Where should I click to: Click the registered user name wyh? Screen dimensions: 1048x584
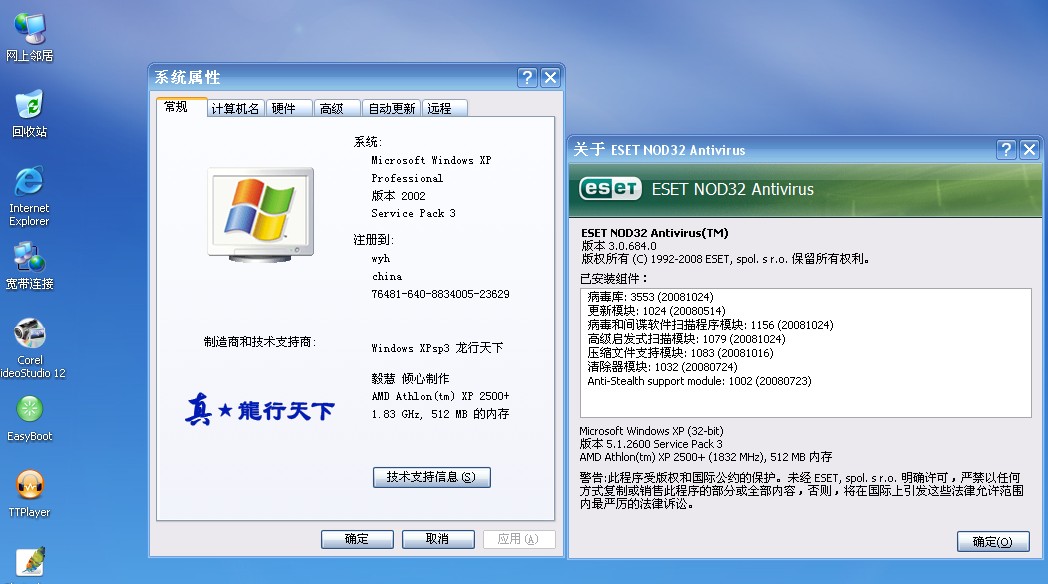tap(380, 259)
